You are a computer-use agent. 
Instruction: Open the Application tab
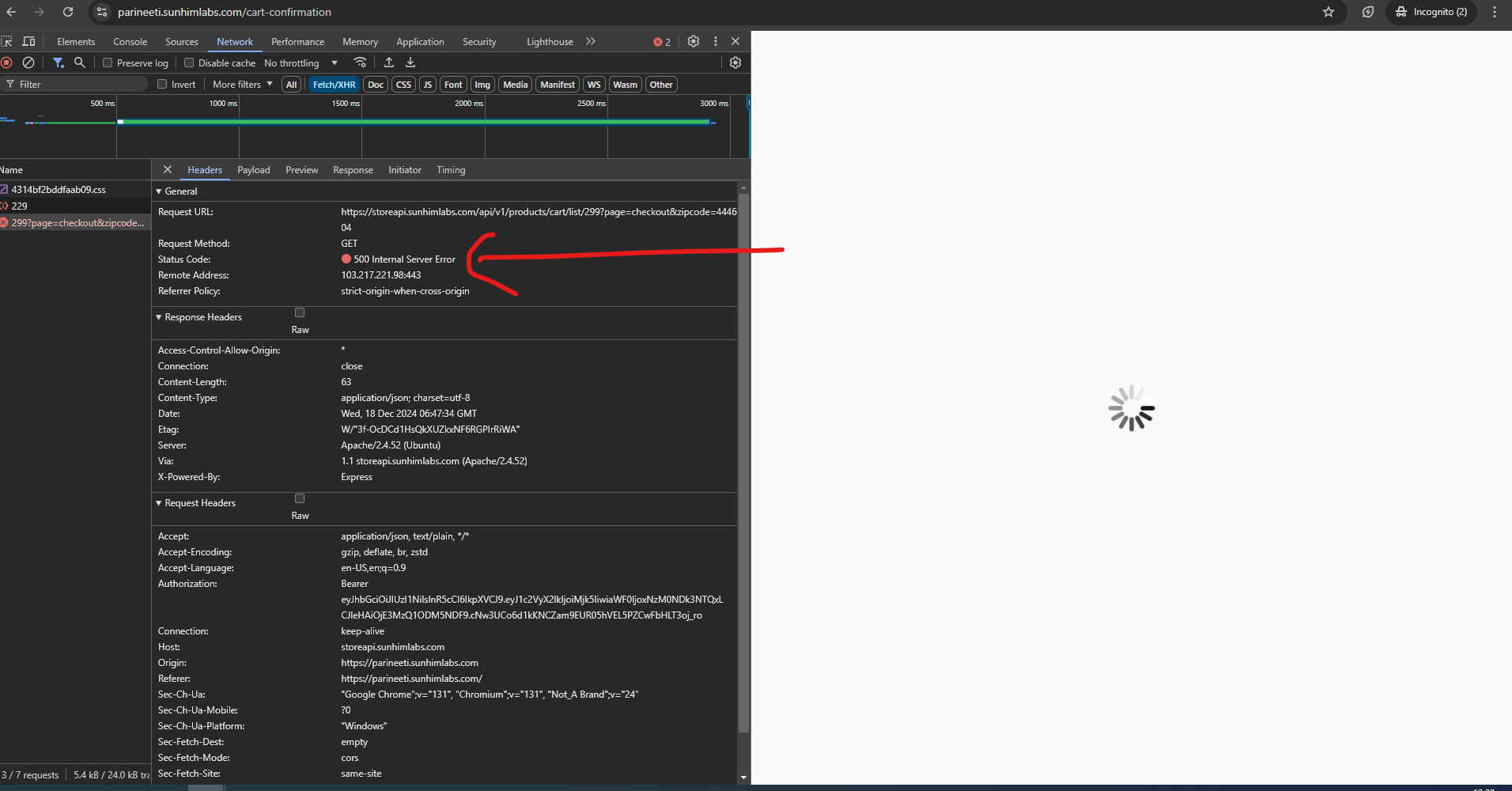tap(420, 42)
